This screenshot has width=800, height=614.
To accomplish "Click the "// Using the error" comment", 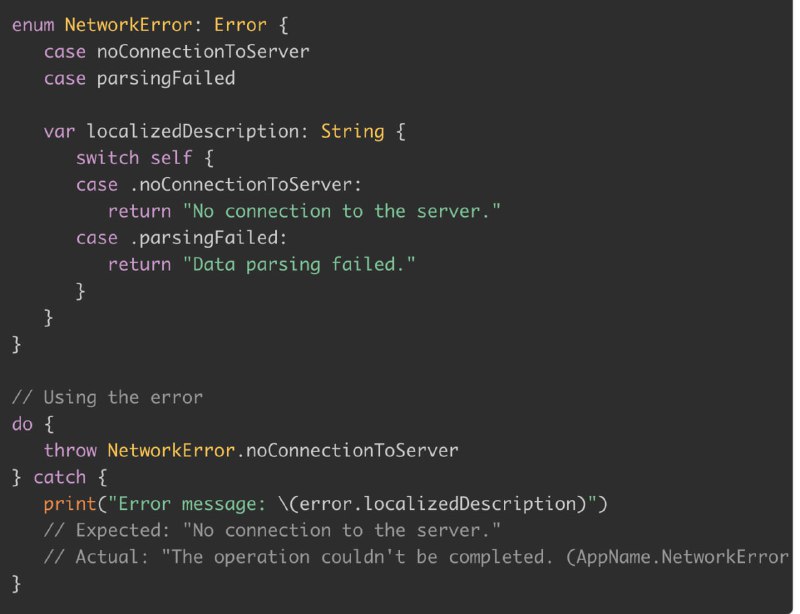I will click(x=108, y=397).
